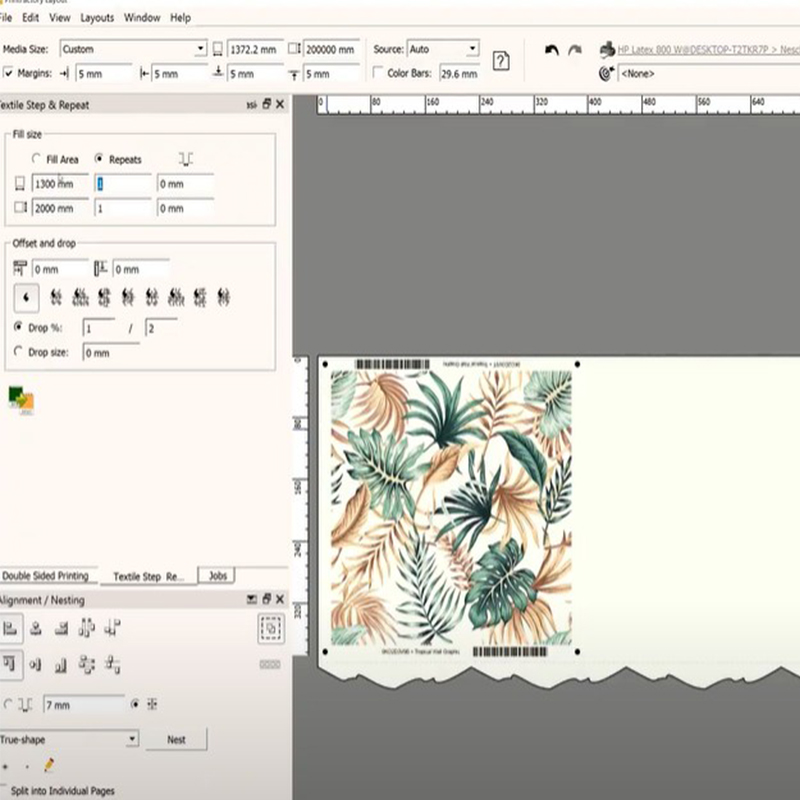Viewport: 800px width, 800px height.
Task: Open the Edit menu
Action: (x=31, y=18)
